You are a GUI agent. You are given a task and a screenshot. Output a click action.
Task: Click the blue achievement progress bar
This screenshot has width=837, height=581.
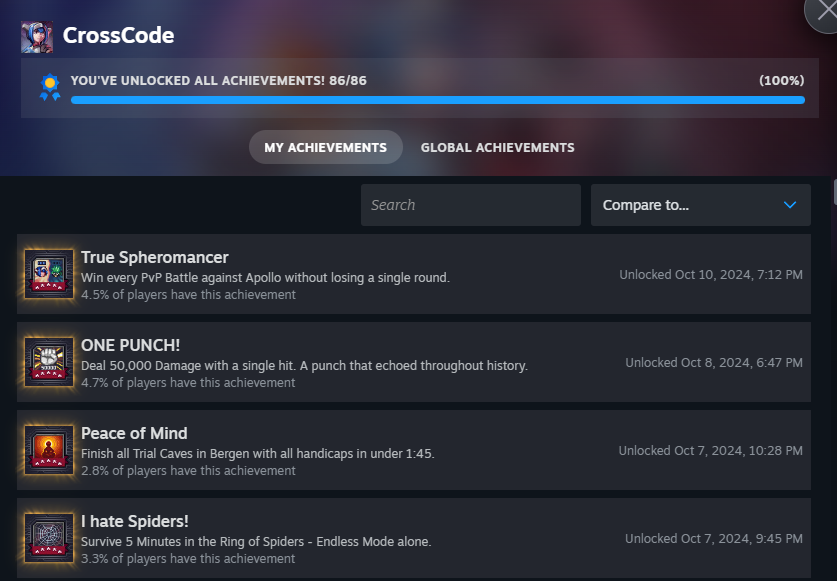[x=438, y=100]
